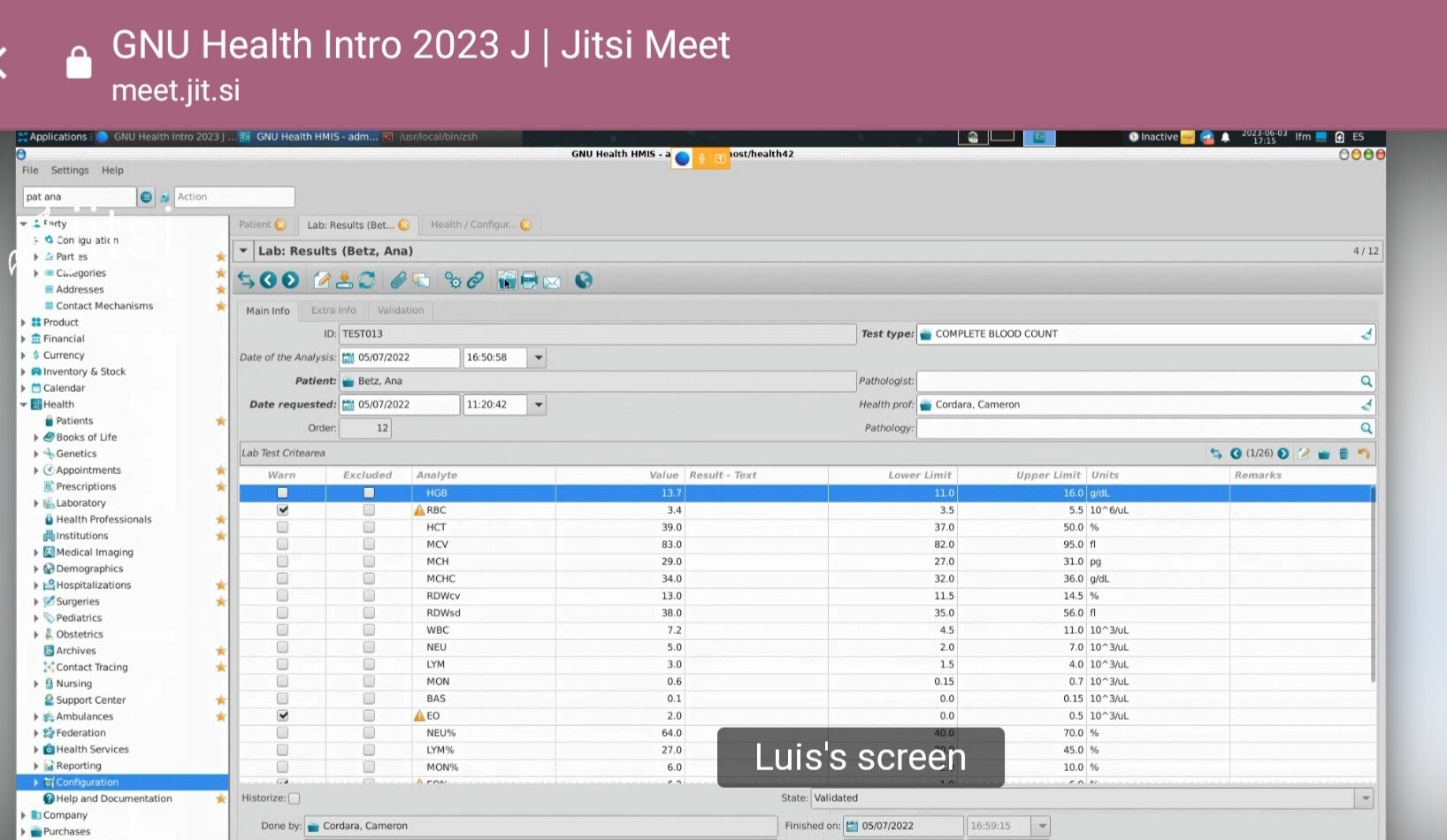
Task: Go to previous record in main toolbar
Action: (x=268, y=280)
